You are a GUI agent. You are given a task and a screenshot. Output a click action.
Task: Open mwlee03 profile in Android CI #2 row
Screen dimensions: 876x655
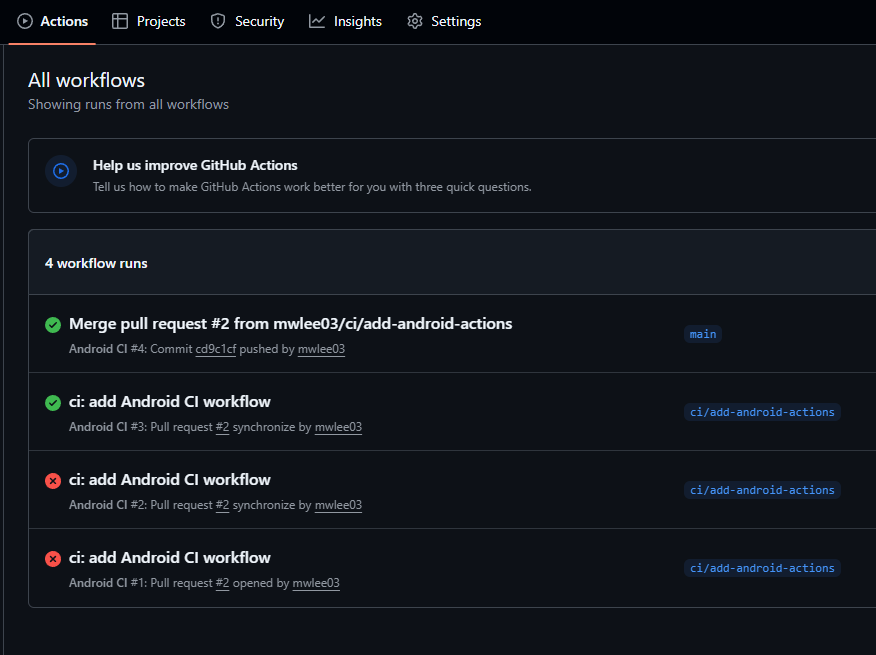click(339, 505)
